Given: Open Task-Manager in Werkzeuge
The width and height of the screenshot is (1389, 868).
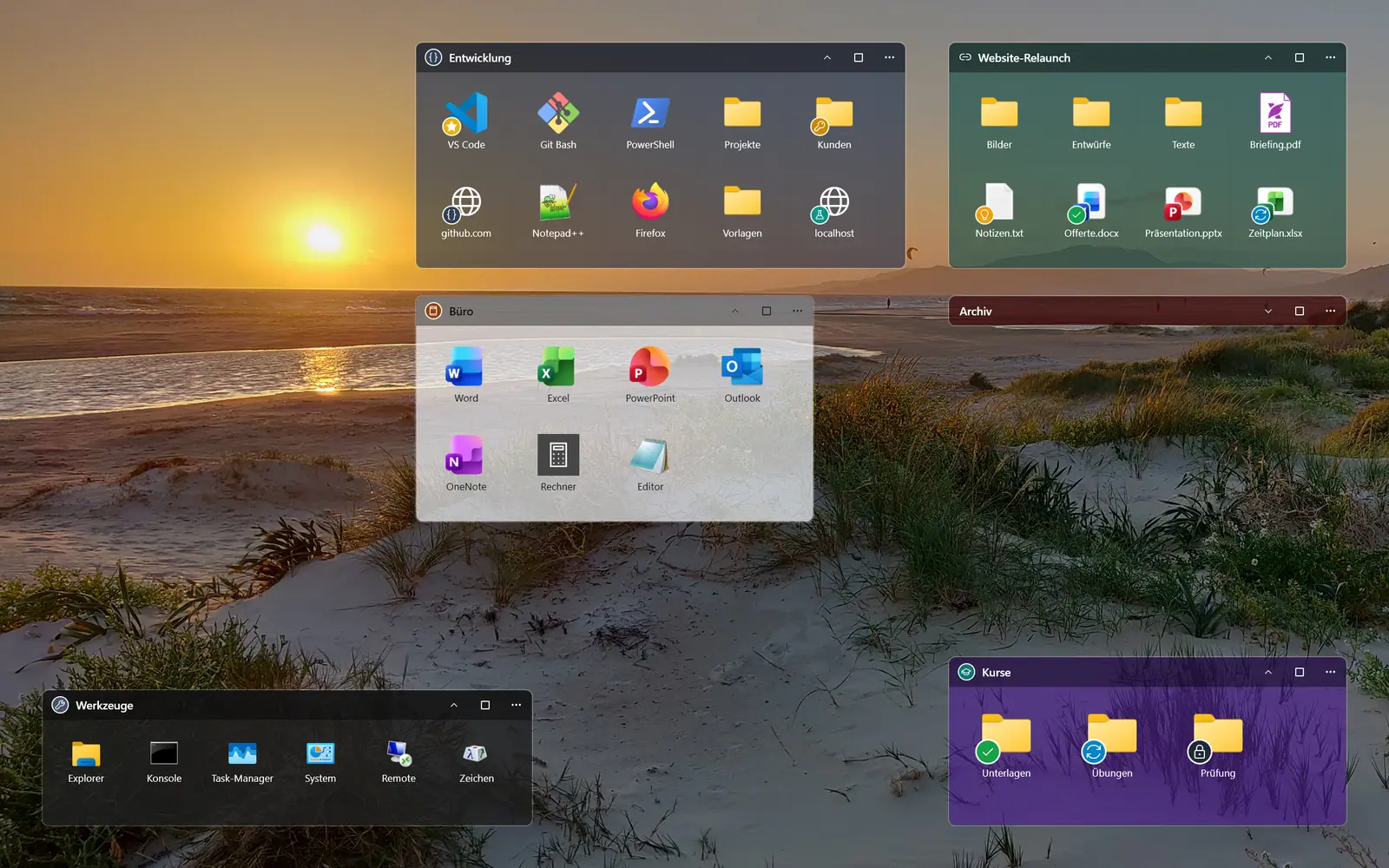Looking at the screenshot, I should click(x=242, y=761).
